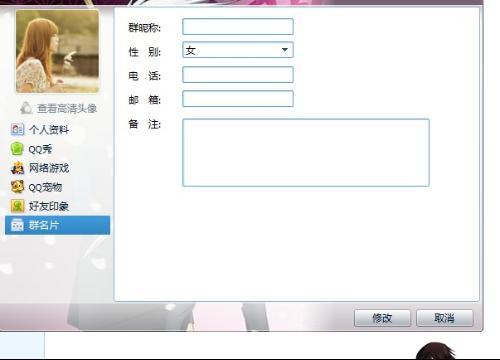Click the 修改 button
The width and height of the screenshot is (500, 360).
click(x=382, y=318)
